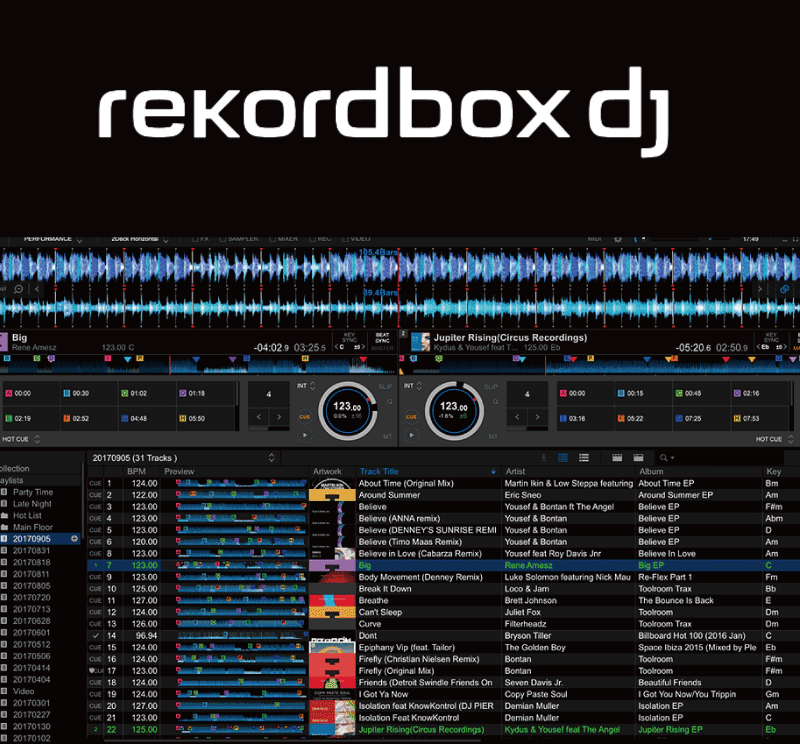Open the track search magnifier
The height and width of the screenshot is (744, 800).
click(x=666, y=458)
